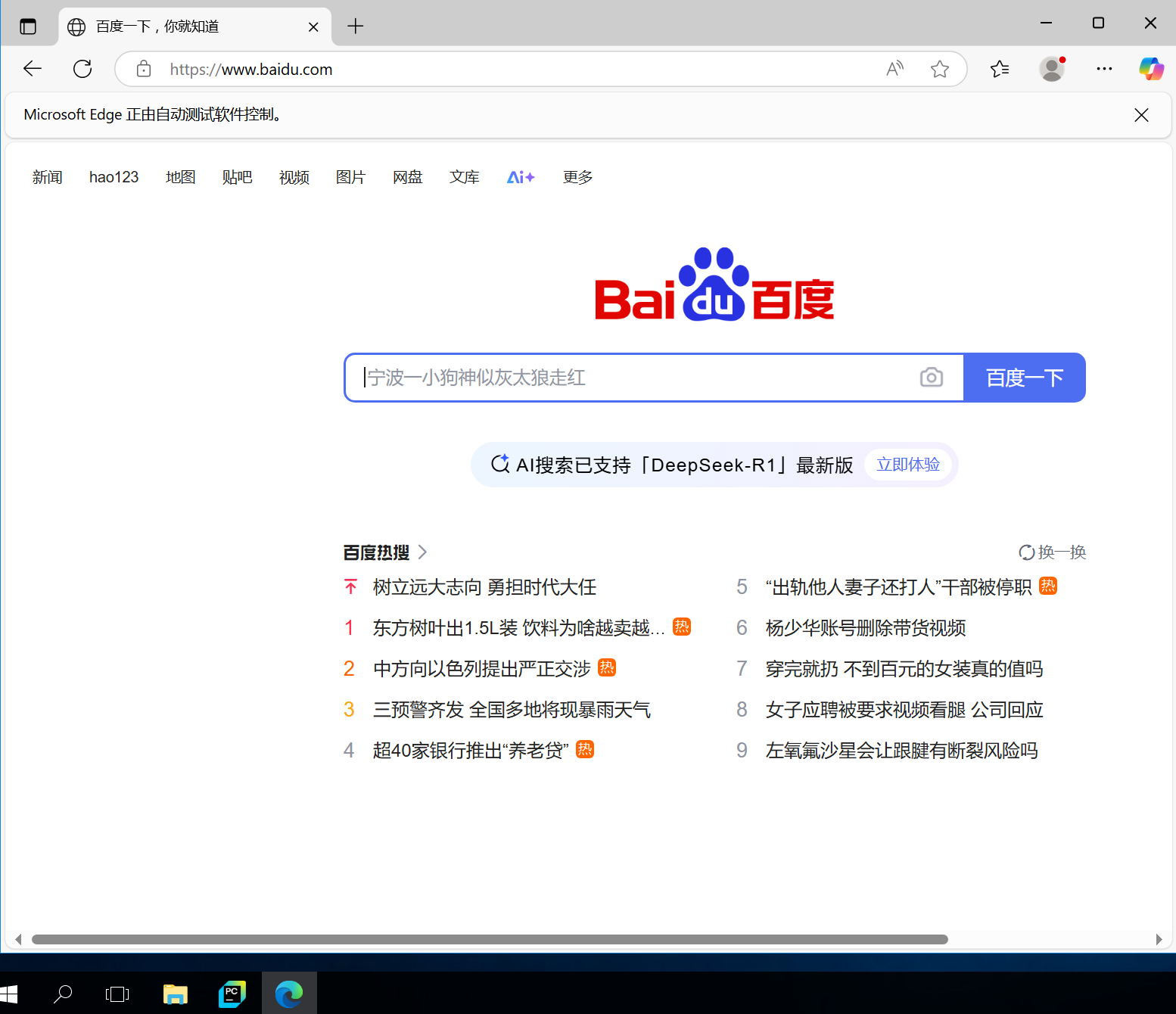
Task: Minimize the Edge window
Action: 1046,23
